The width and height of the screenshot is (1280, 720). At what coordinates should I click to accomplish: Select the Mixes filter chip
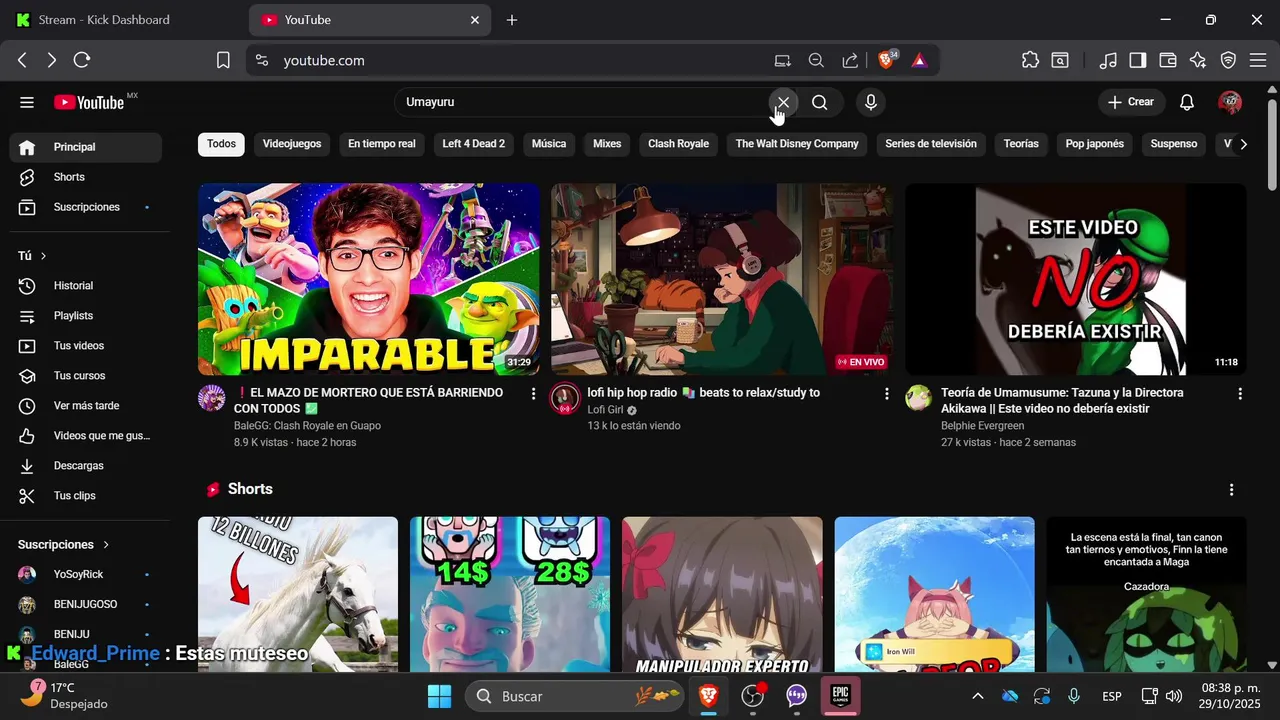[607, 144]
